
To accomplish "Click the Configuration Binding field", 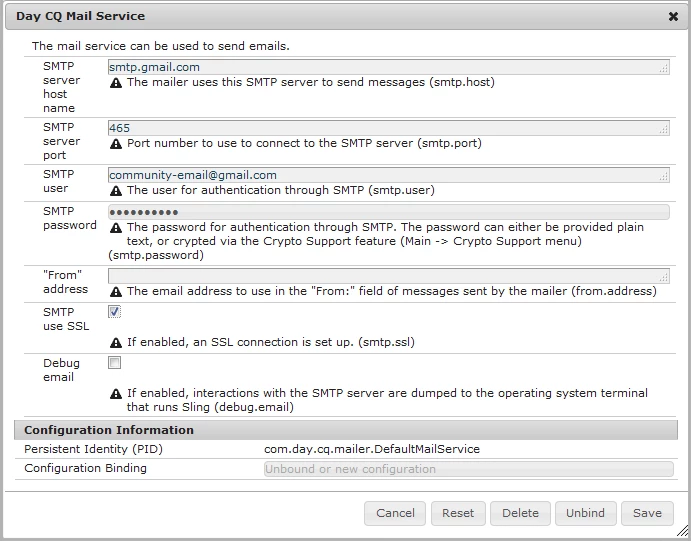I will click(469, 469).
